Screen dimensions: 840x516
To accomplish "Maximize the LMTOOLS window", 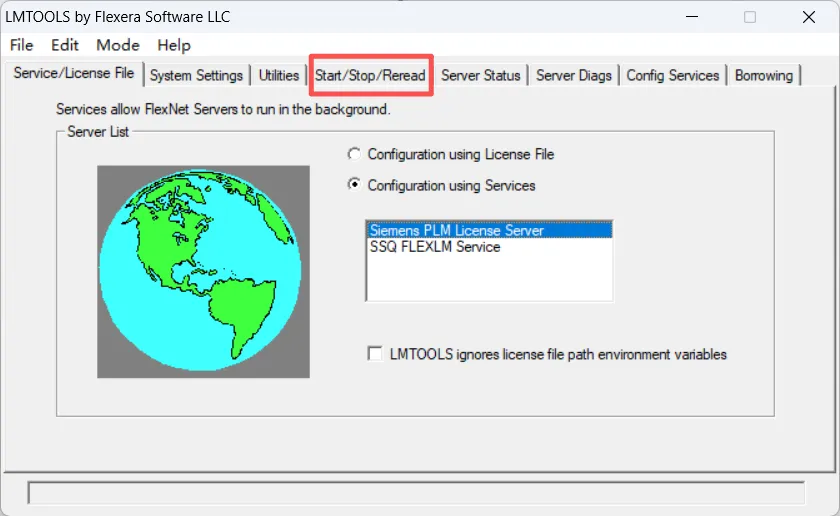I will 750,17.
